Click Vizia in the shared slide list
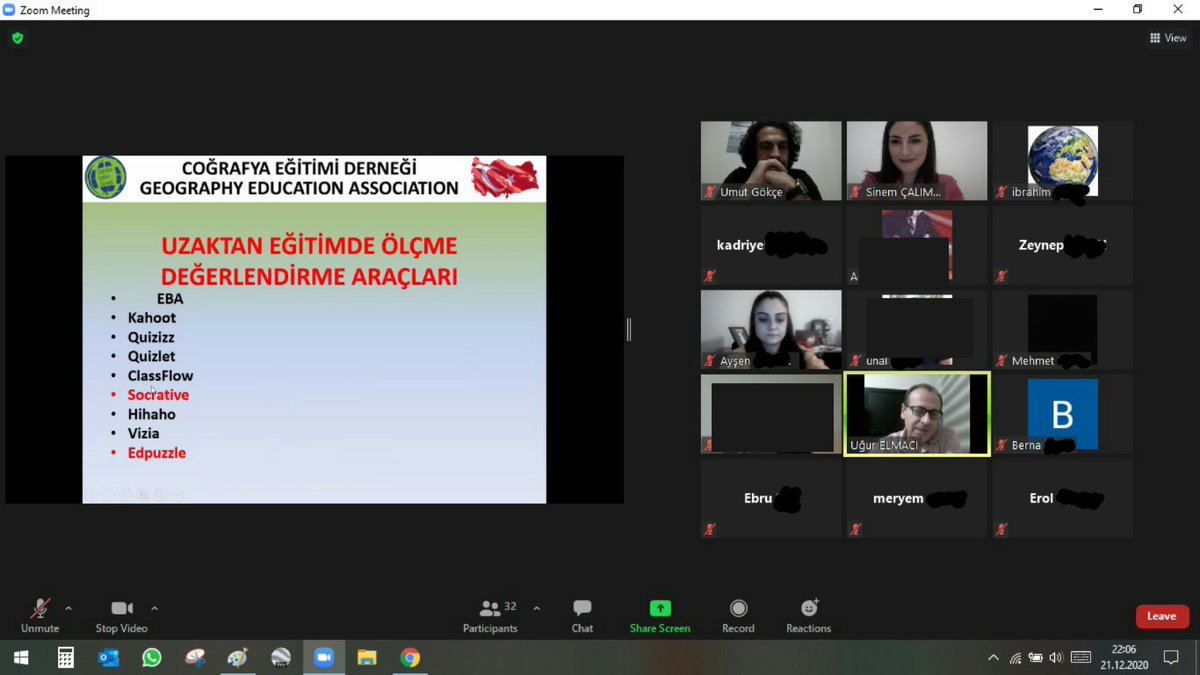This screenshot has width=1200, height=675. (143, 433)
